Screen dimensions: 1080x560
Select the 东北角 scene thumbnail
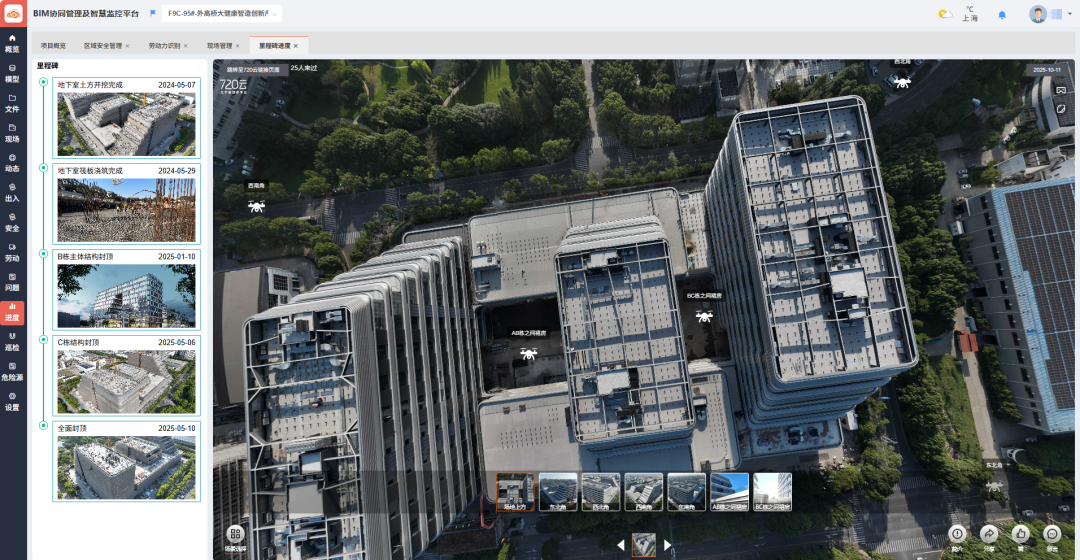[x=558, y=491]
